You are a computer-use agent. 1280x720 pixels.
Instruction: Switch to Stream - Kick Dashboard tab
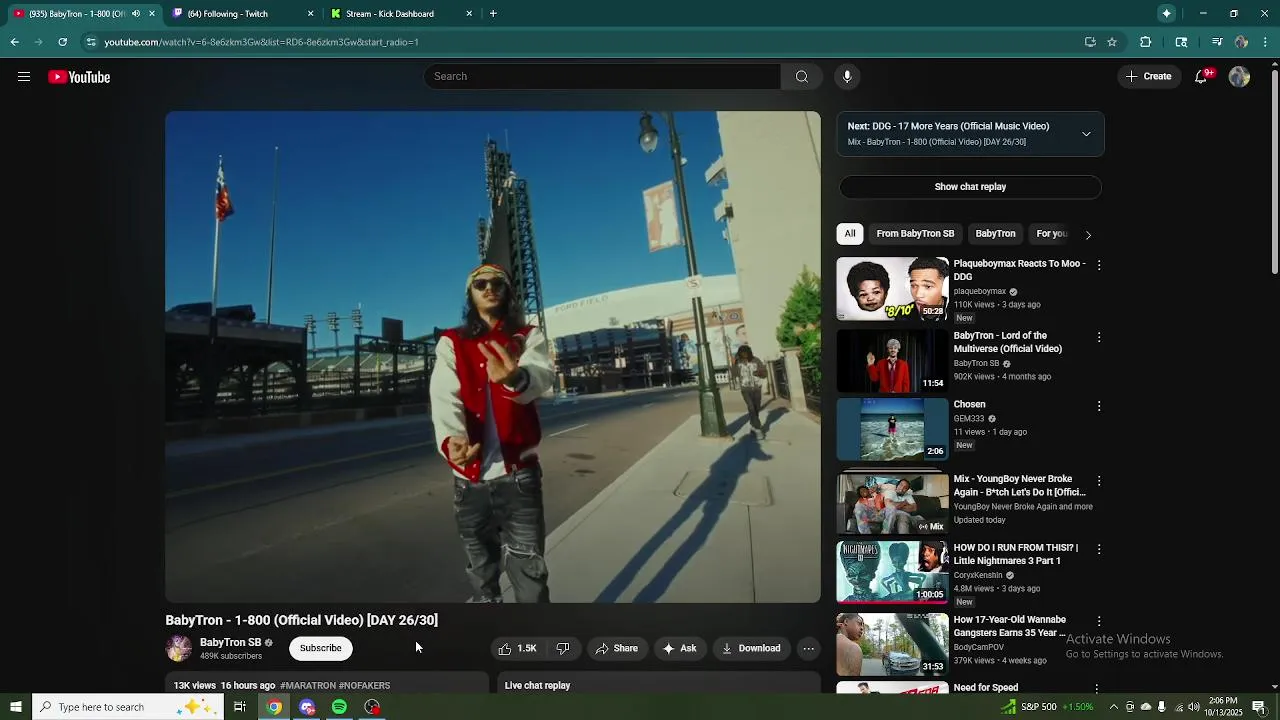[x=400, y=14]
